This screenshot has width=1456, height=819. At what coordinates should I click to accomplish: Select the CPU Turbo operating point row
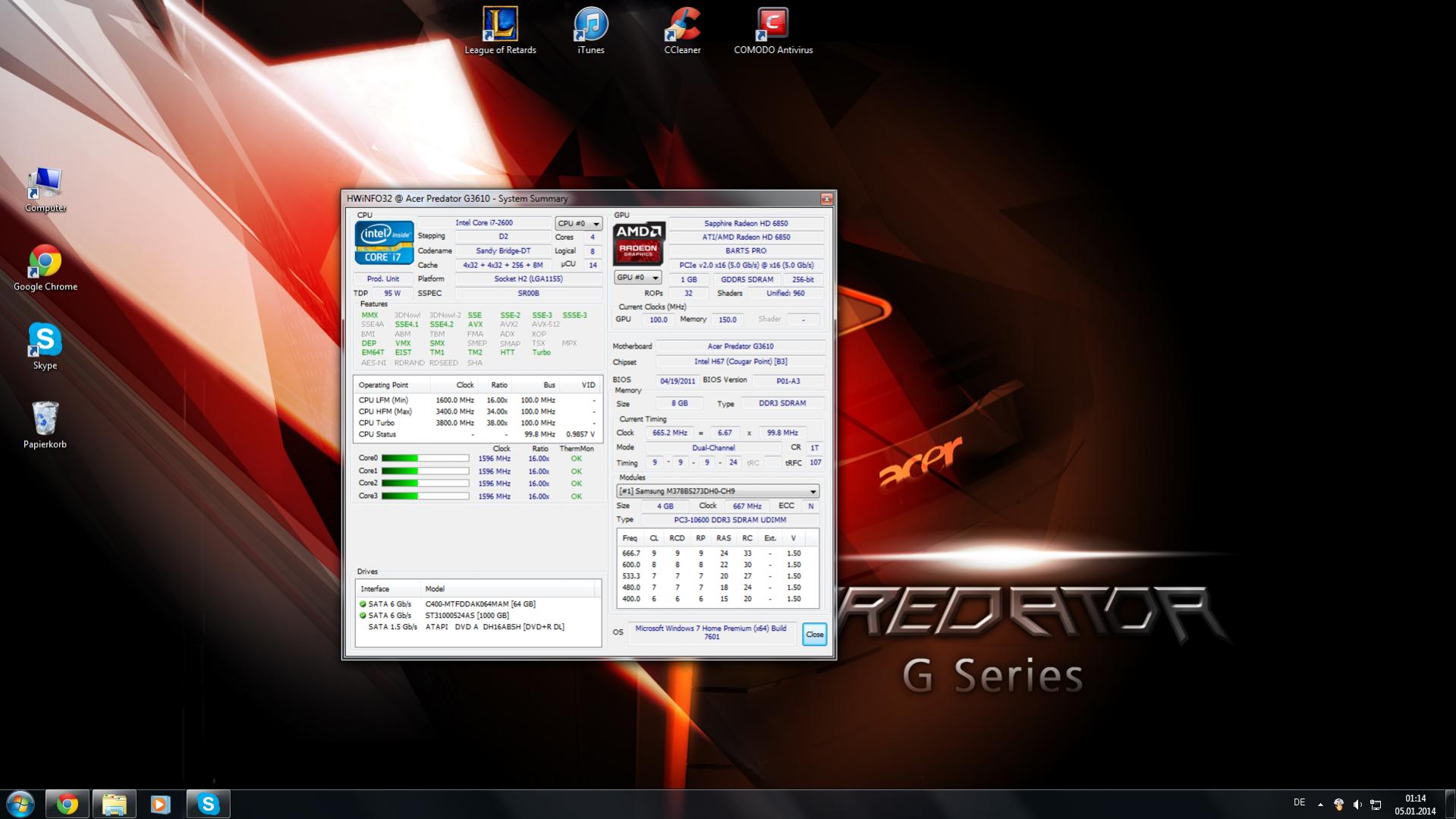coord(477,423)
